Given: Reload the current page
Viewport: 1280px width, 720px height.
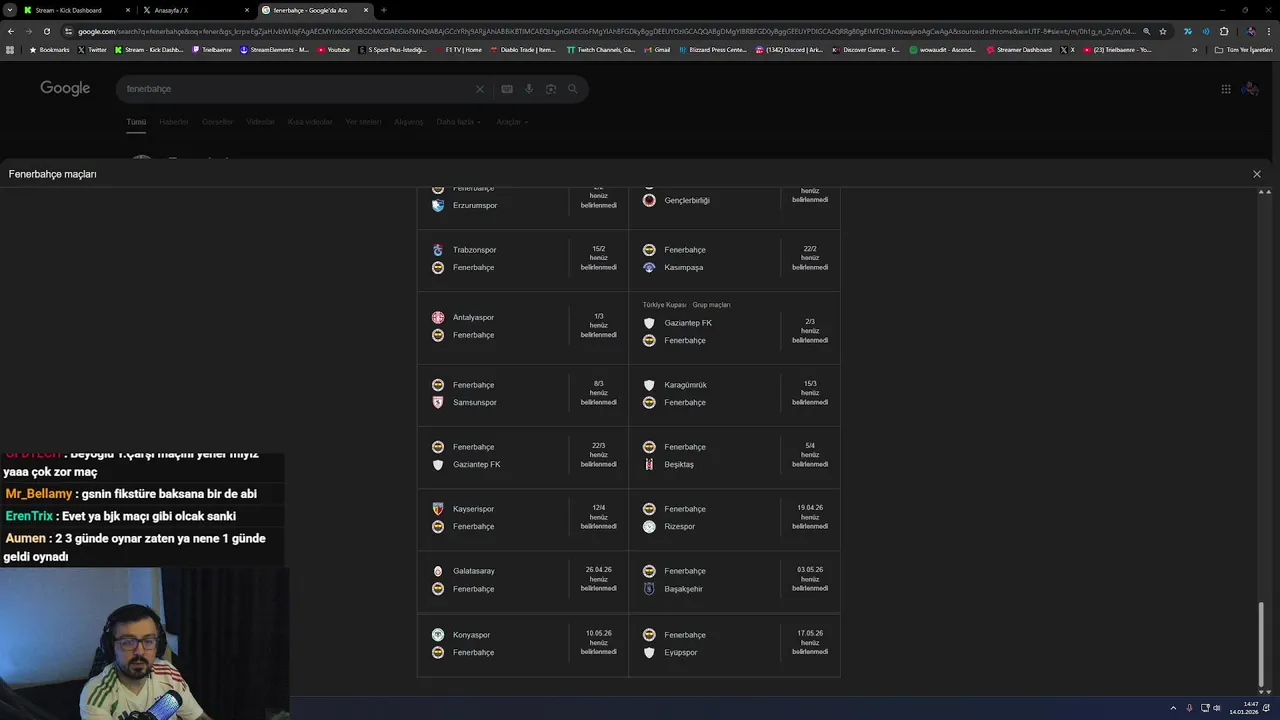Looking at the screenshot, I should coord(47,31).
